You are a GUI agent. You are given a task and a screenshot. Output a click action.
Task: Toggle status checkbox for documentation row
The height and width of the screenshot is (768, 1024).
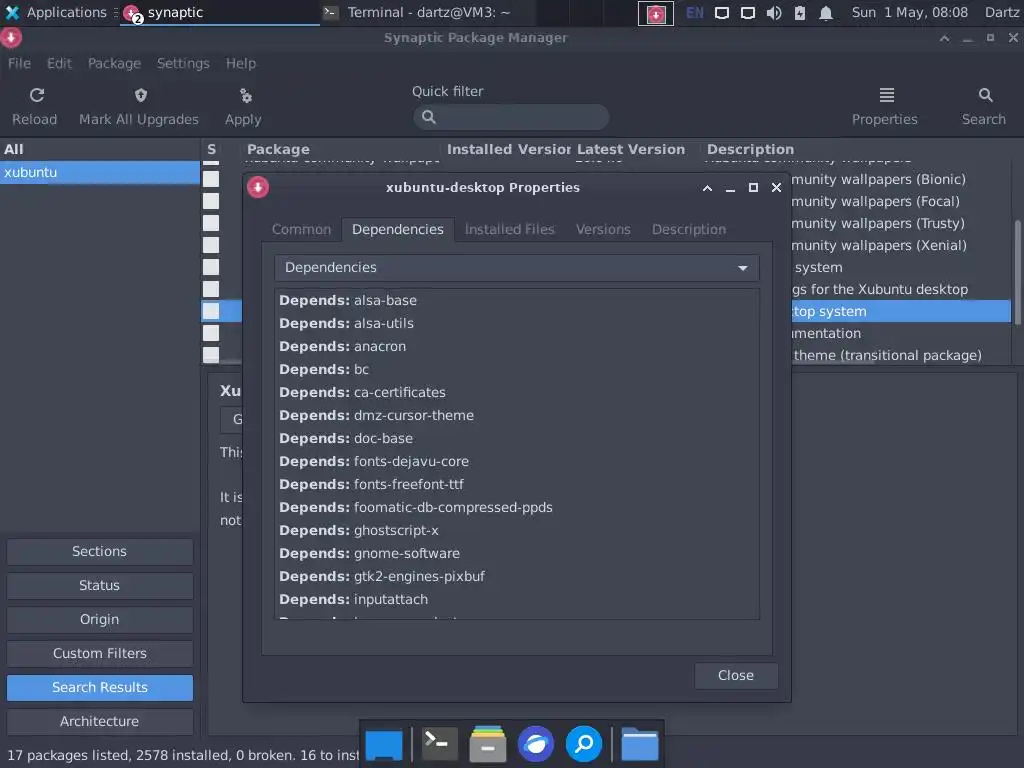pyautogui.click(x=211, y=333)
